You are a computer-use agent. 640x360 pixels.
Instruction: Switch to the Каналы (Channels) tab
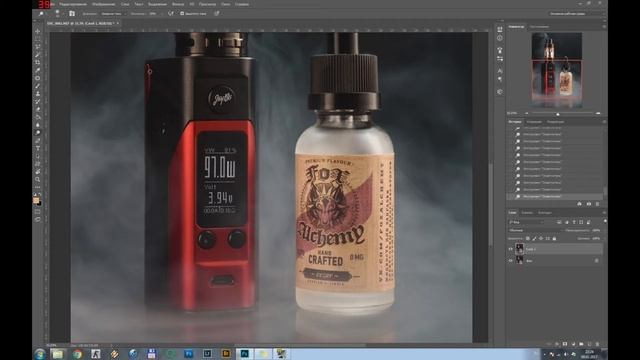[527, 213]
